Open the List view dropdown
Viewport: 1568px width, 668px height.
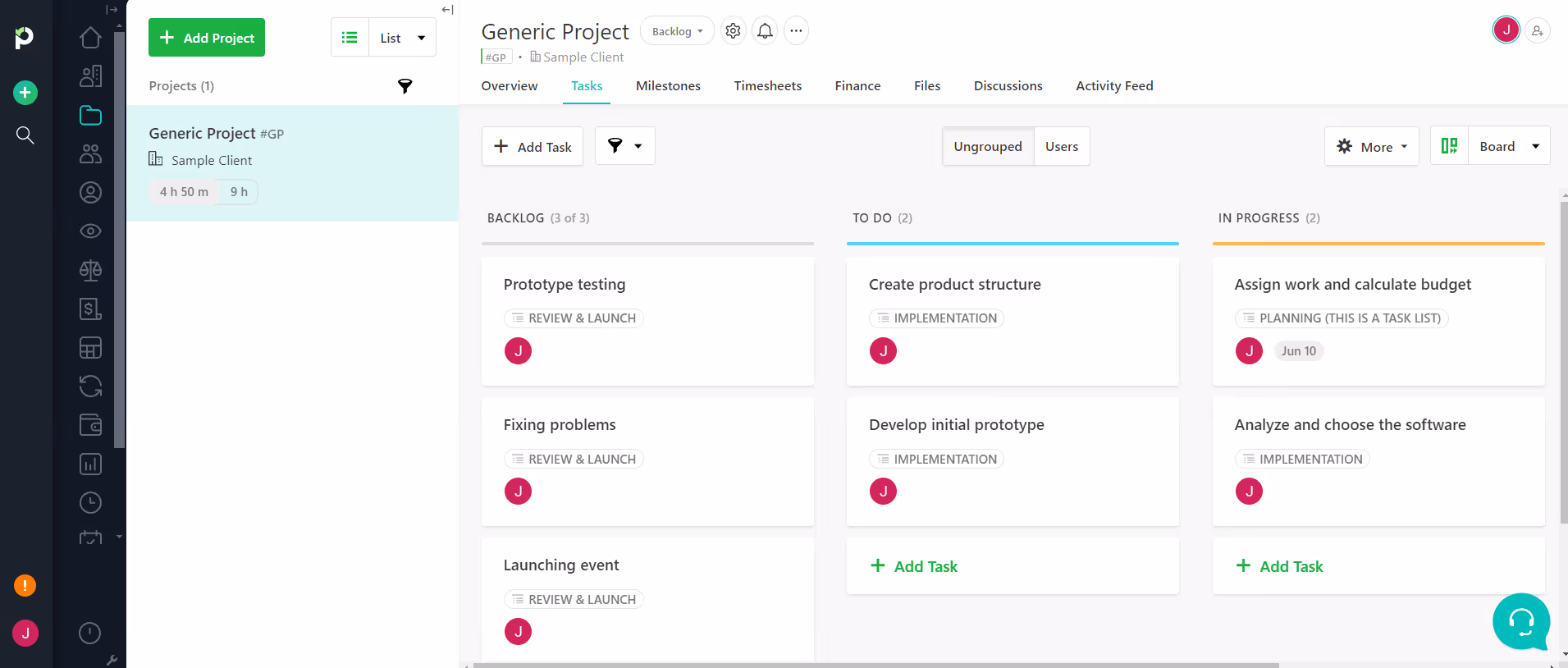click(403, 38)
